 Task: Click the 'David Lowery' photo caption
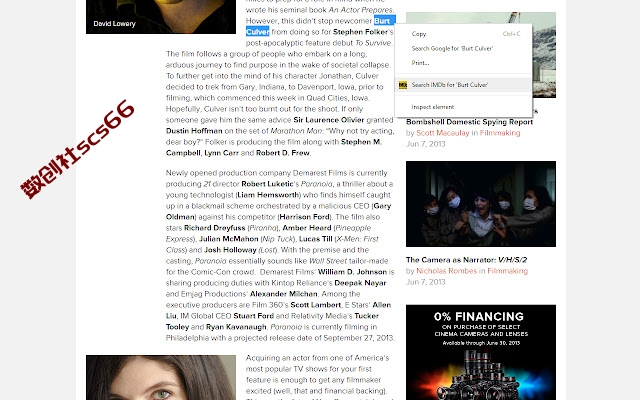point(114,24)
